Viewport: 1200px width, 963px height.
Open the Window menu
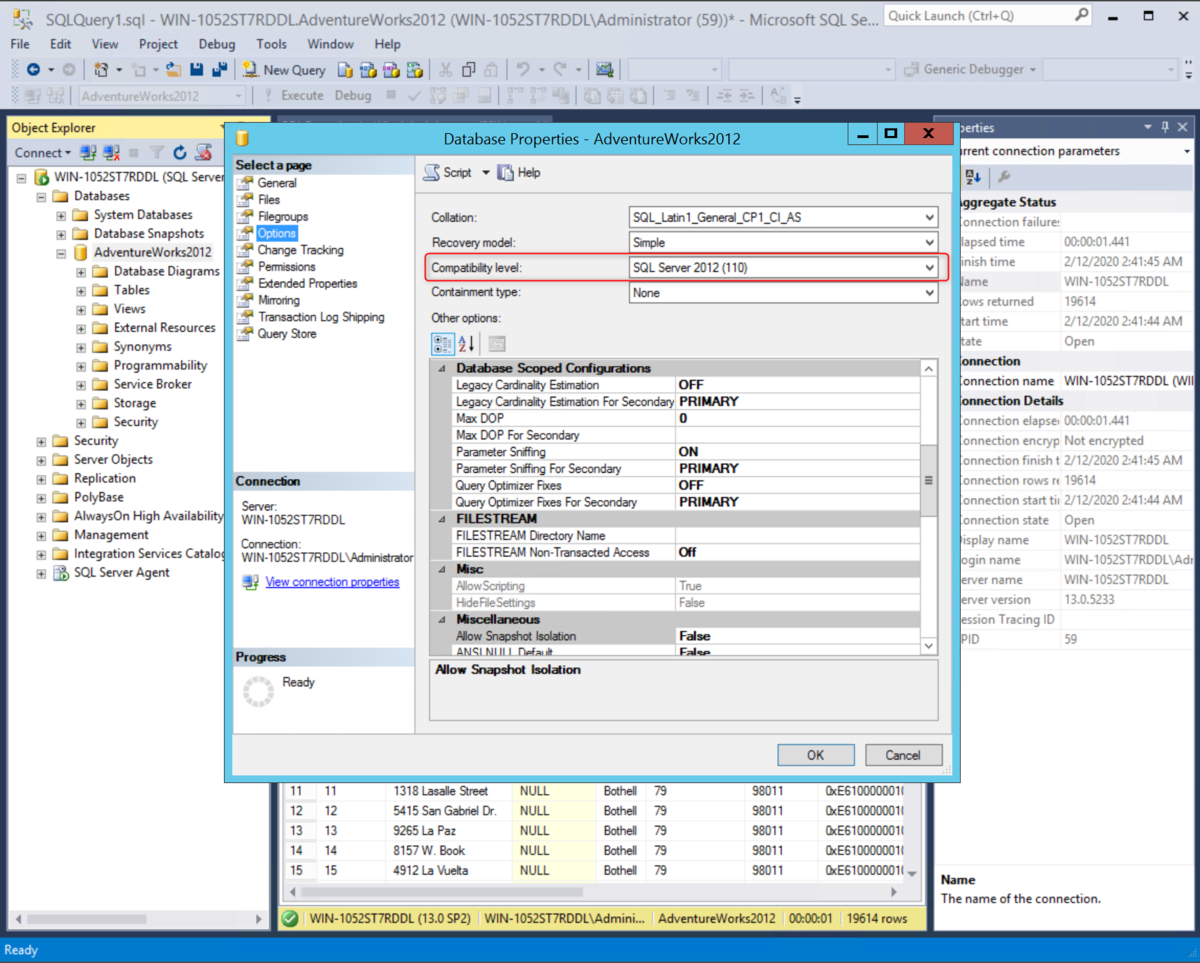click(x=330, y=44)
